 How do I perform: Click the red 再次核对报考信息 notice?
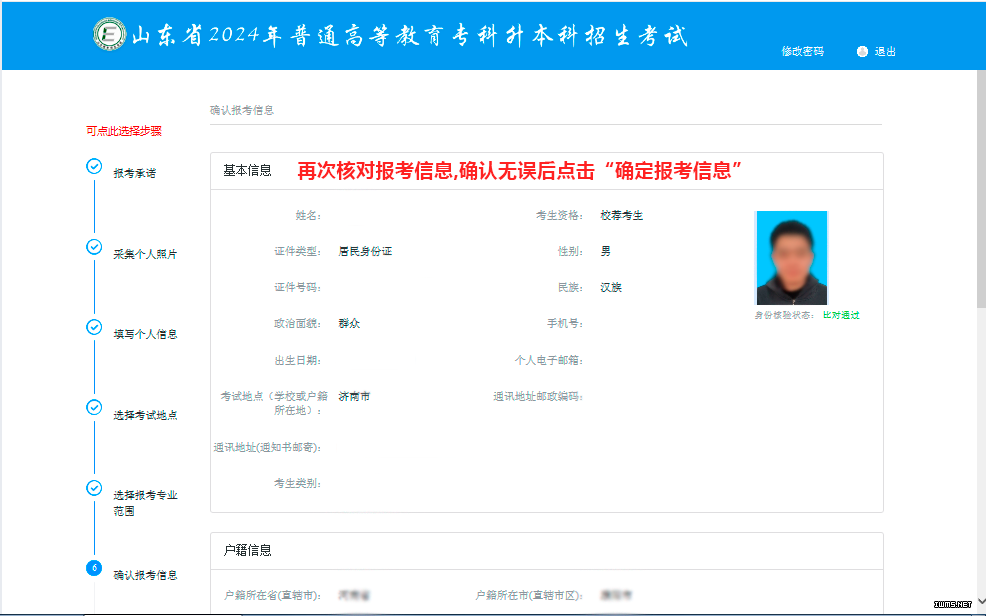(519, 170)
